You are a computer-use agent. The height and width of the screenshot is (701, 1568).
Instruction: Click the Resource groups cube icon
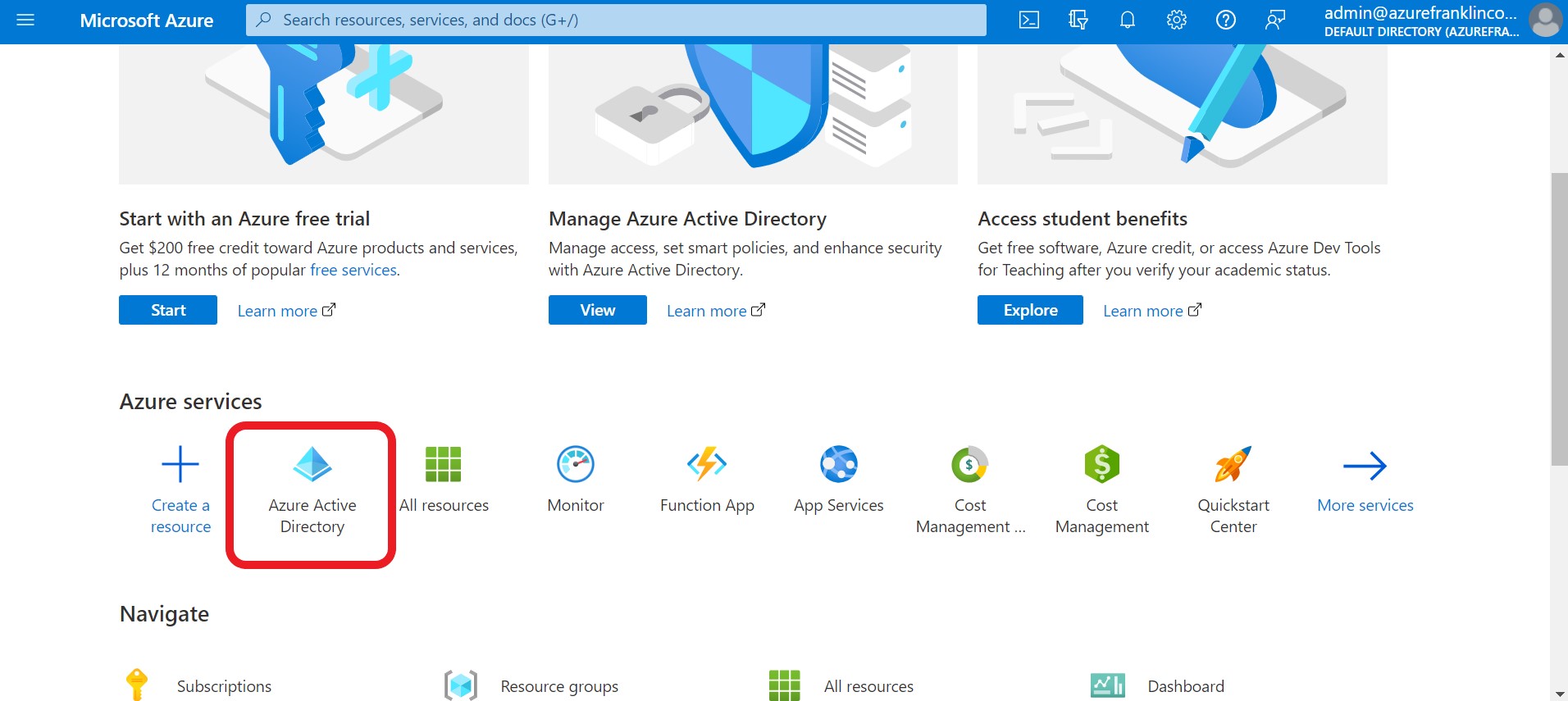(x=461, y=685)
